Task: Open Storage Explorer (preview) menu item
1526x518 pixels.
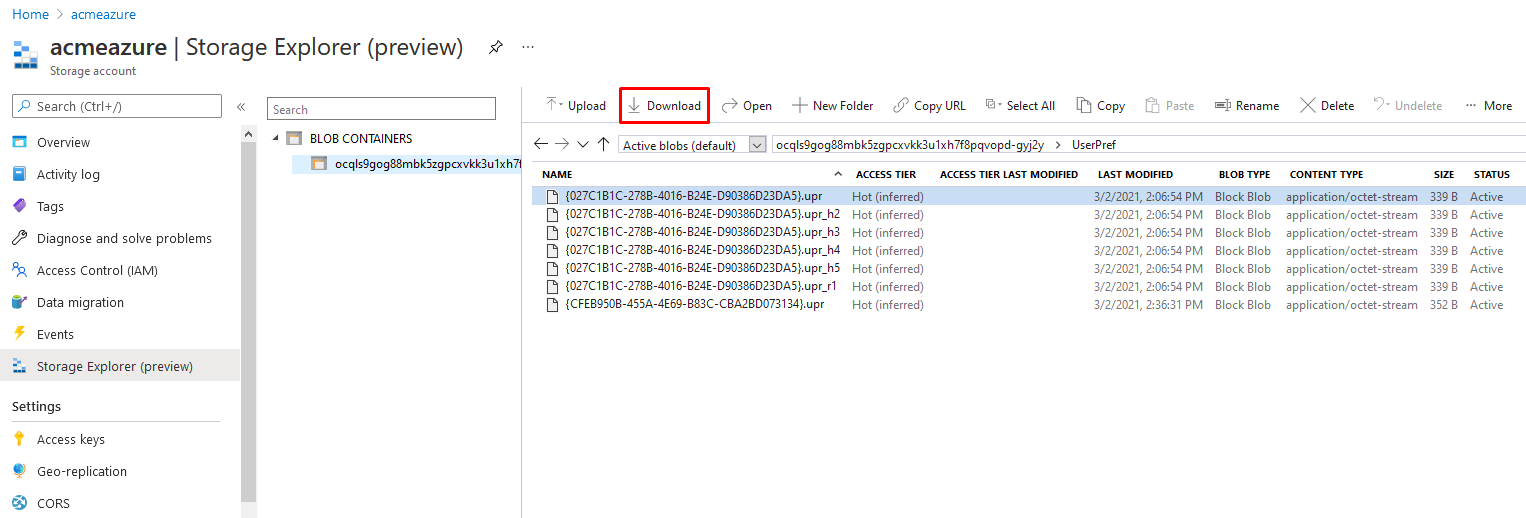Action: pyautogui.click(x=120, y=366)
